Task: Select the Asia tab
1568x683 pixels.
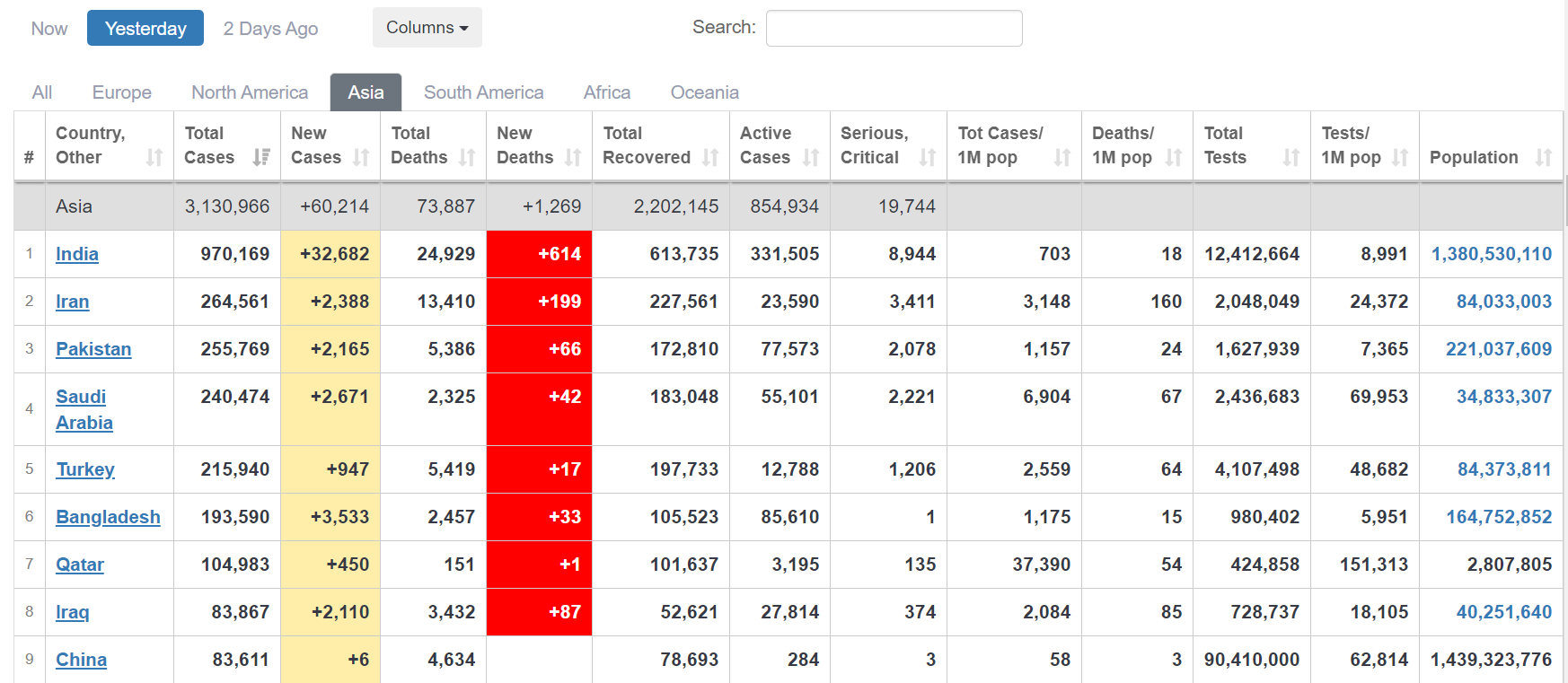Action: [x=366, y=92]
